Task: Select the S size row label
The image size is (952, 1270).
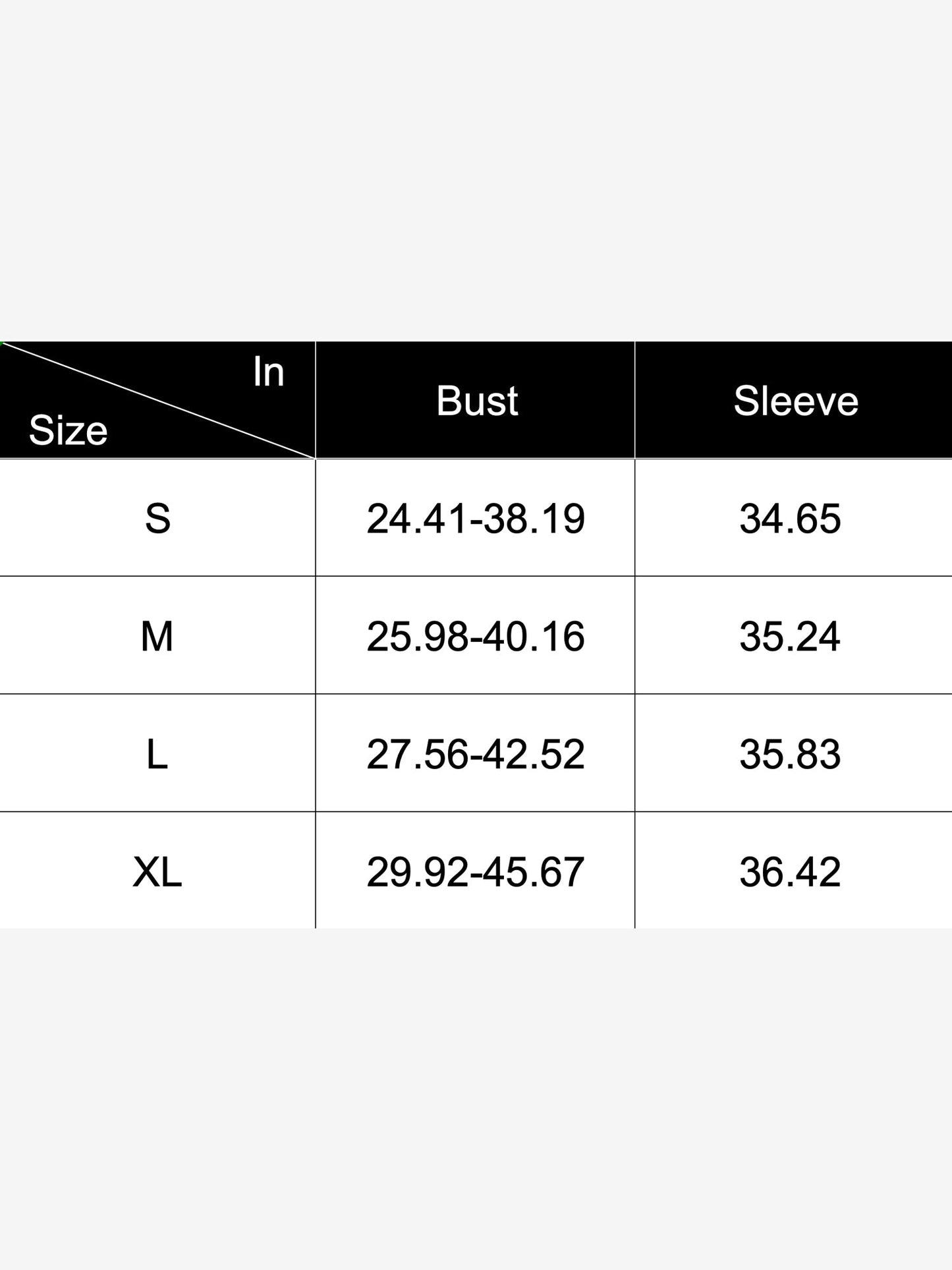Action: coord(157,518)
